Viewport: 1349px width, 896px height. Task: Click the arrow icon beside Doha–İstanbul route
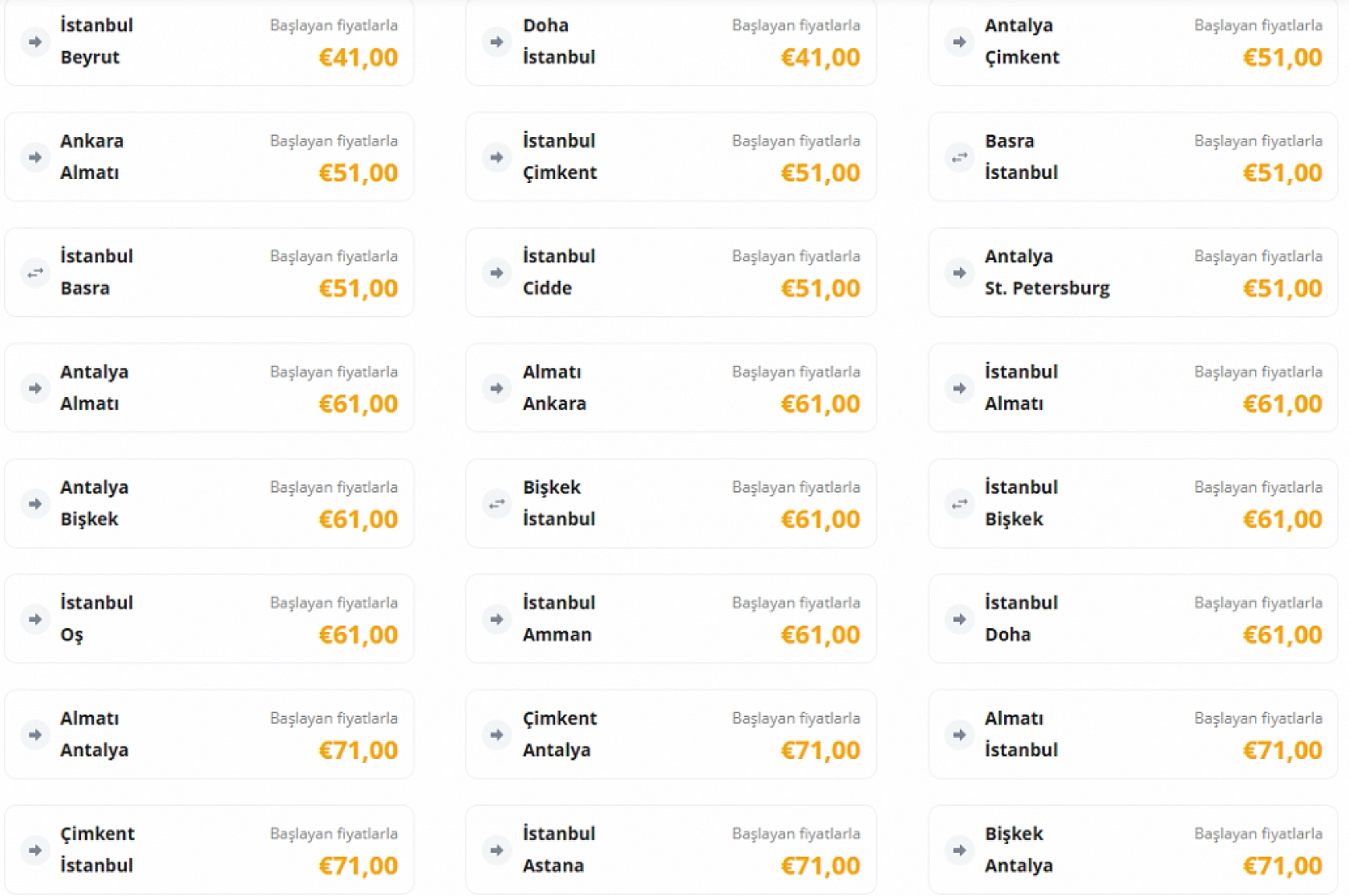[497, 42]
